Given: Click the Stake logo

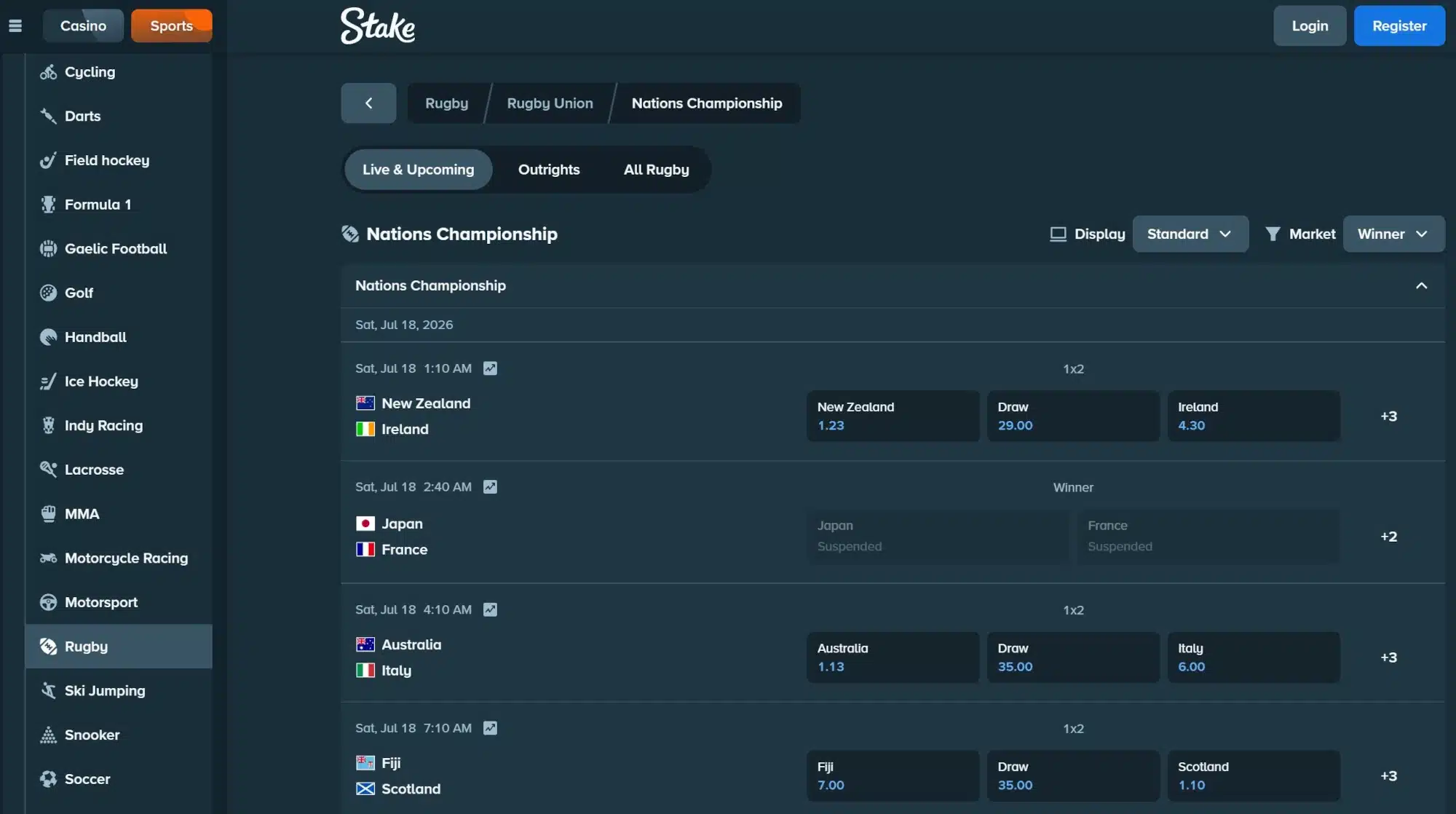Looking at the screenshot, I should 378,26.
